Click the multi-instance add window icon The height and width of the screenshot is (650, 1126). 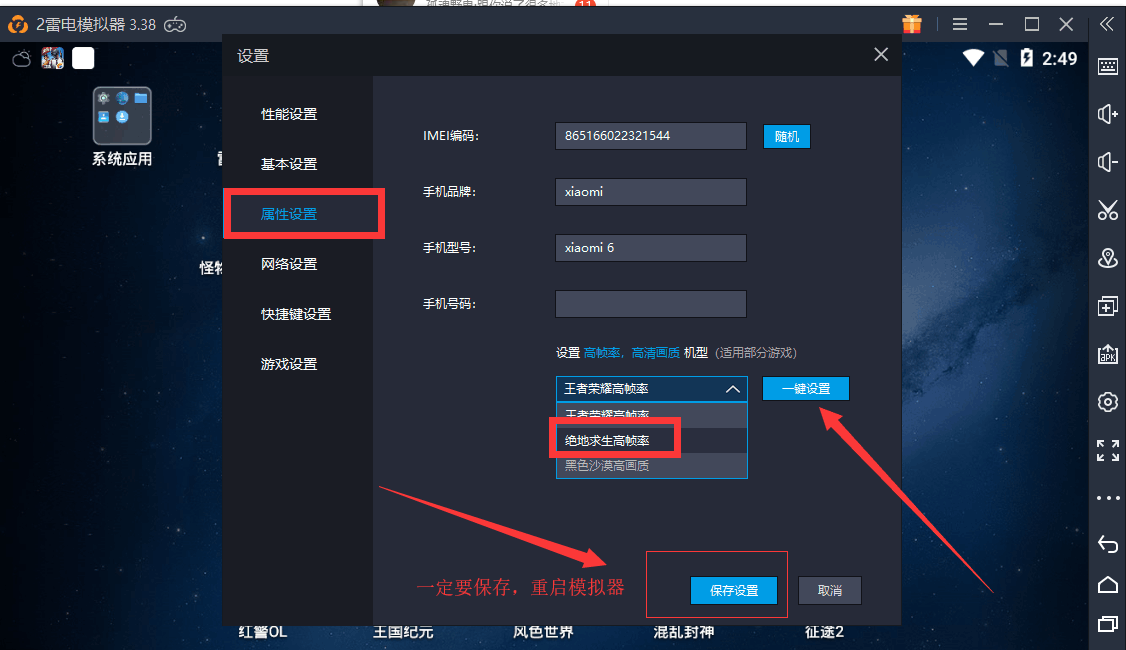coord(1107,306)
